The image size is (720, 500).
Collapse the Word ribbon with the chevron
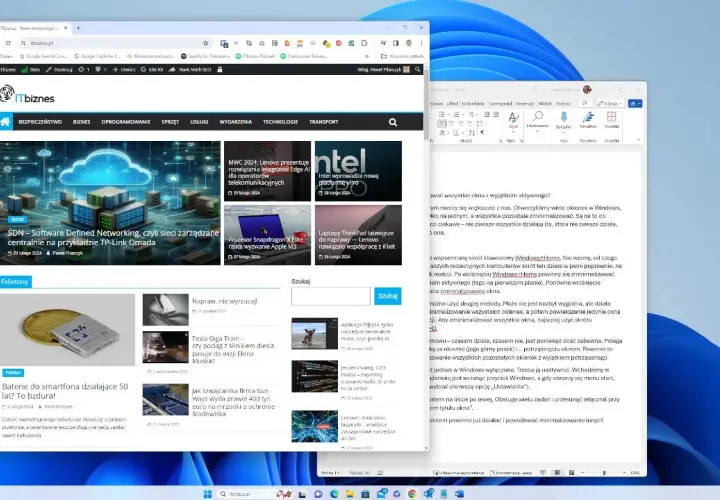pyautogui.click(x=638, y=140)
